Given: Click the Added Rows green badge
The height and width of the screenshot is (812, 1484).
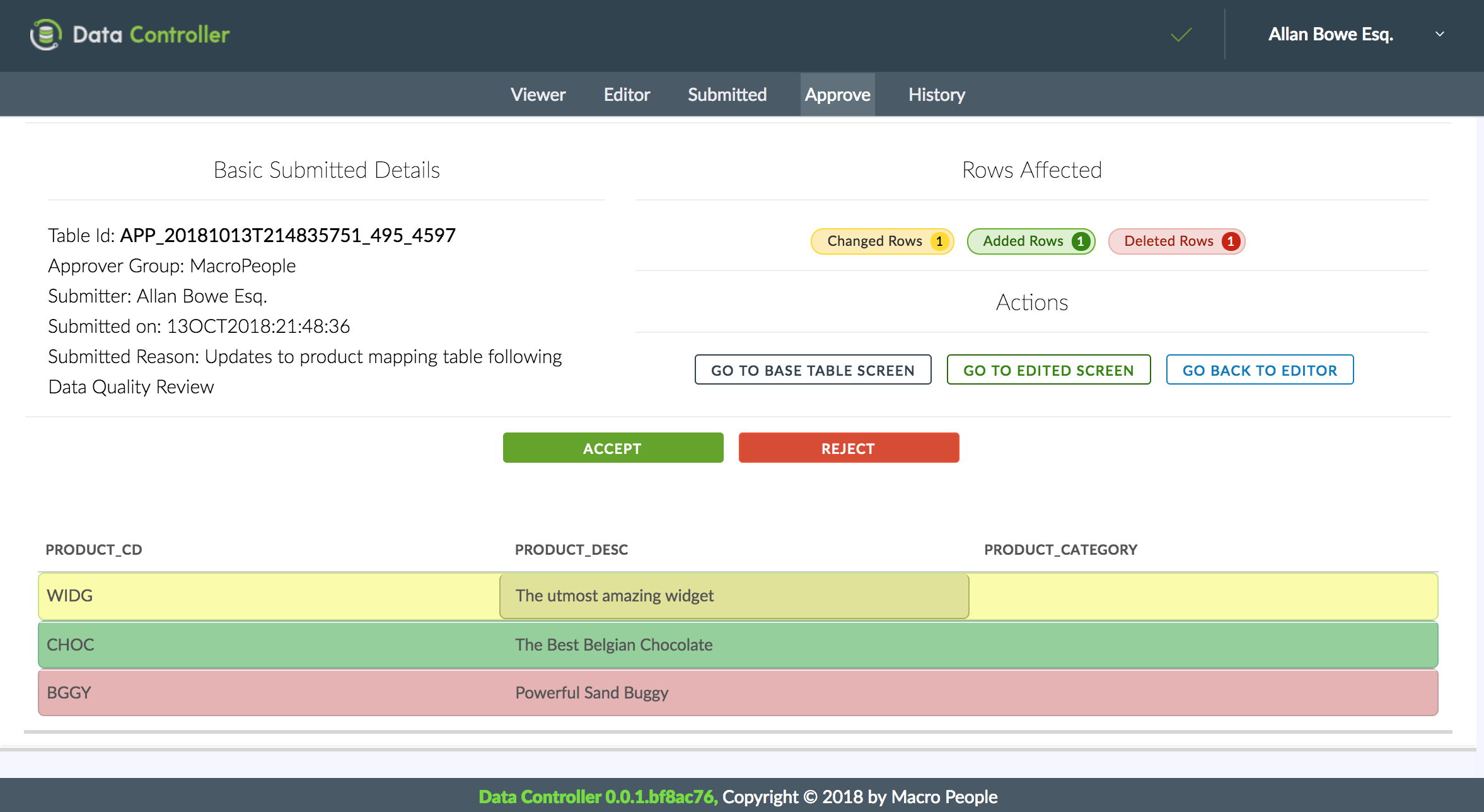Looking at the screenshot, I should 1030,241.
